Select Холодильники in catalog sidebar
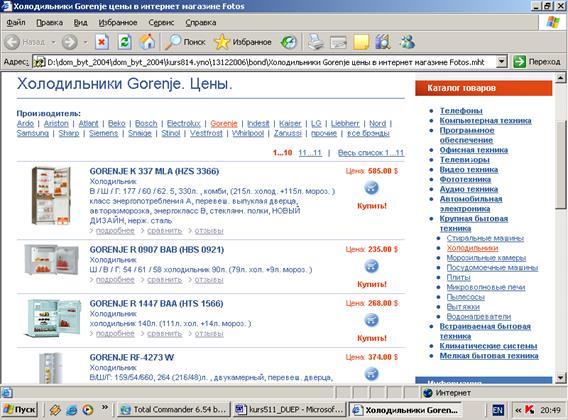 coord(472,248)
